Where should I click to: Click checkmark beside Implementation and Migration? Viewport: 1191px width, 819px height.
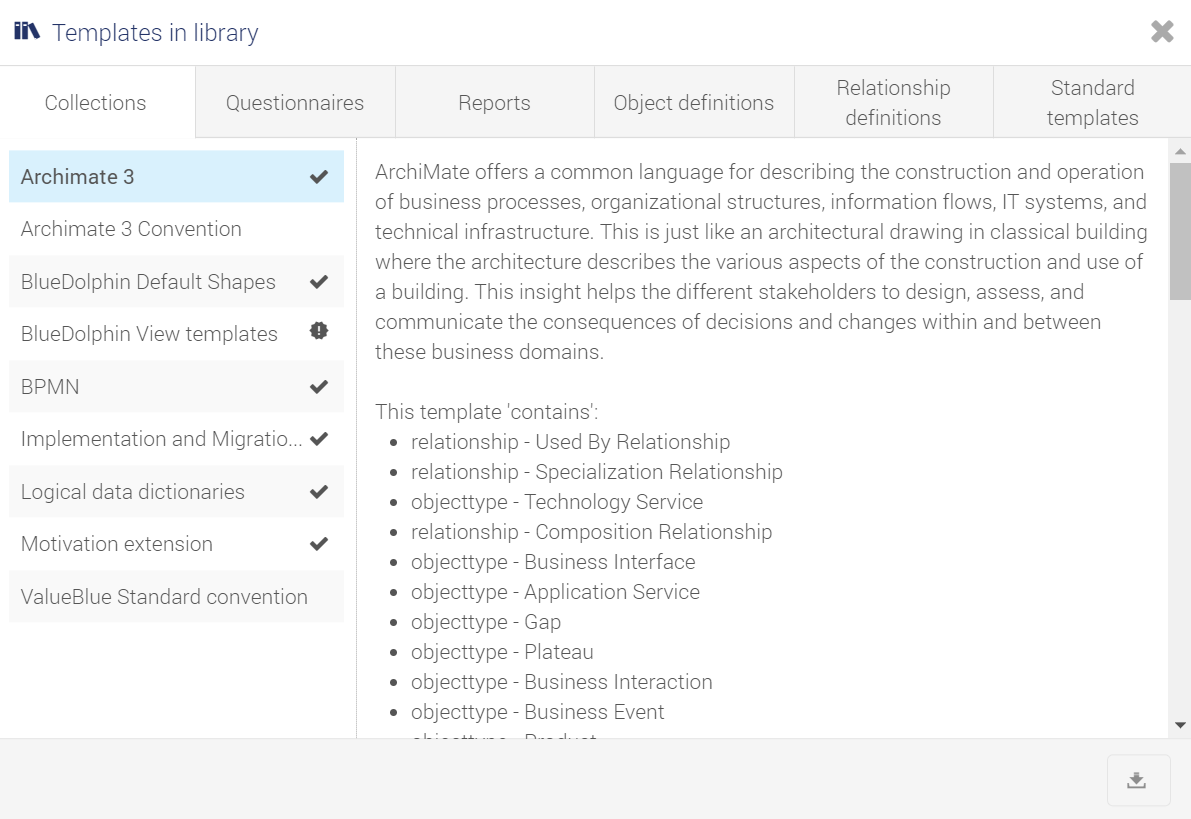(319, 439)
